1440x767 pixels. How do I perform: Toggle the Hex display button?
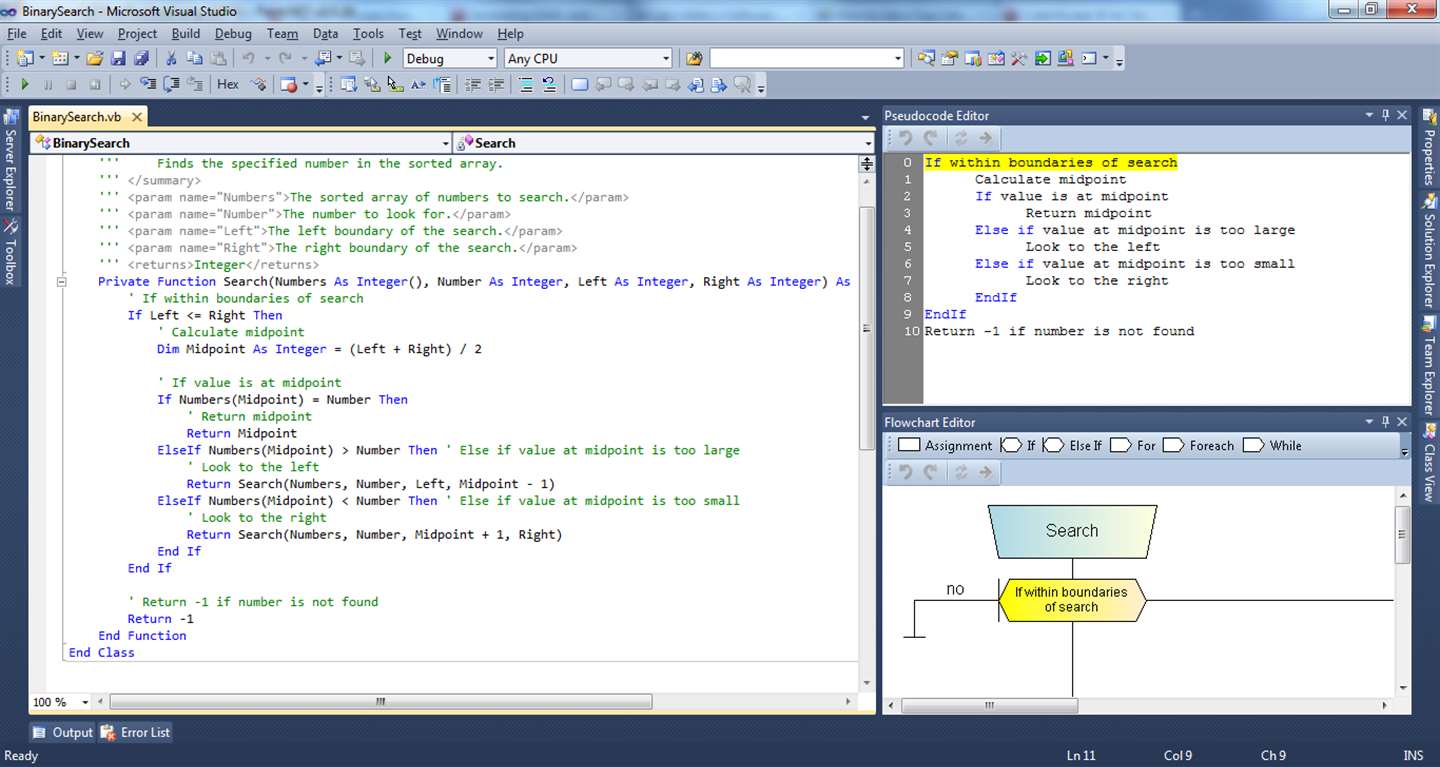(x=228, y=85)
